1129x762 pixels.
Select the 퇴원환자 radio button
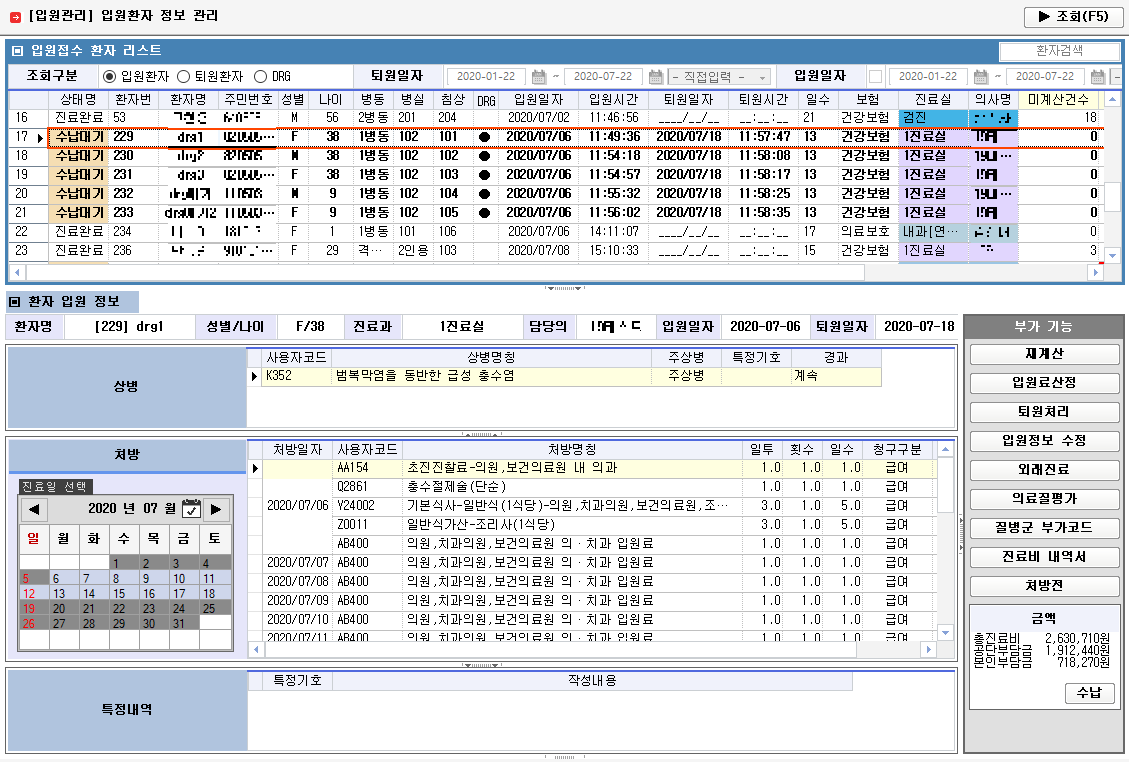(183, 77)
